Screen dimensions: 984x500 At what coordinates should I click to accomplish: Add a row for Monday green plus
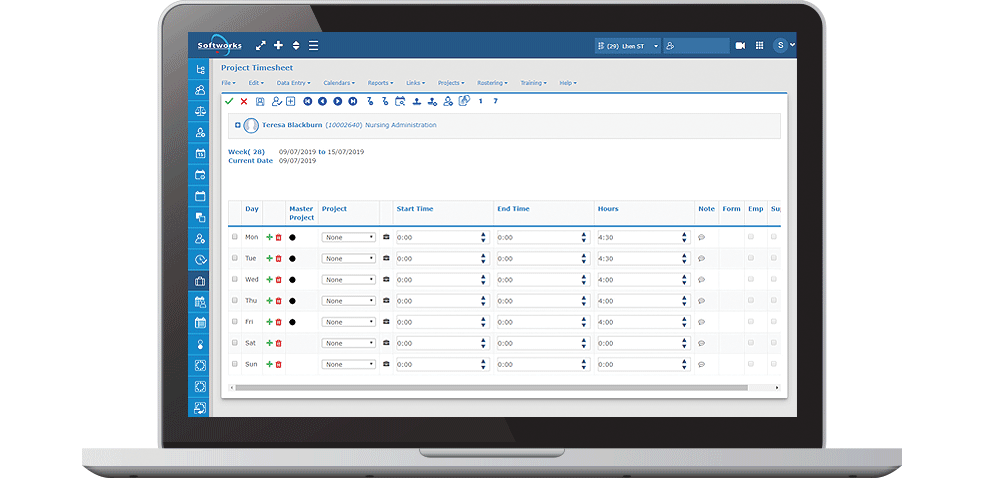tap(269, 237)
